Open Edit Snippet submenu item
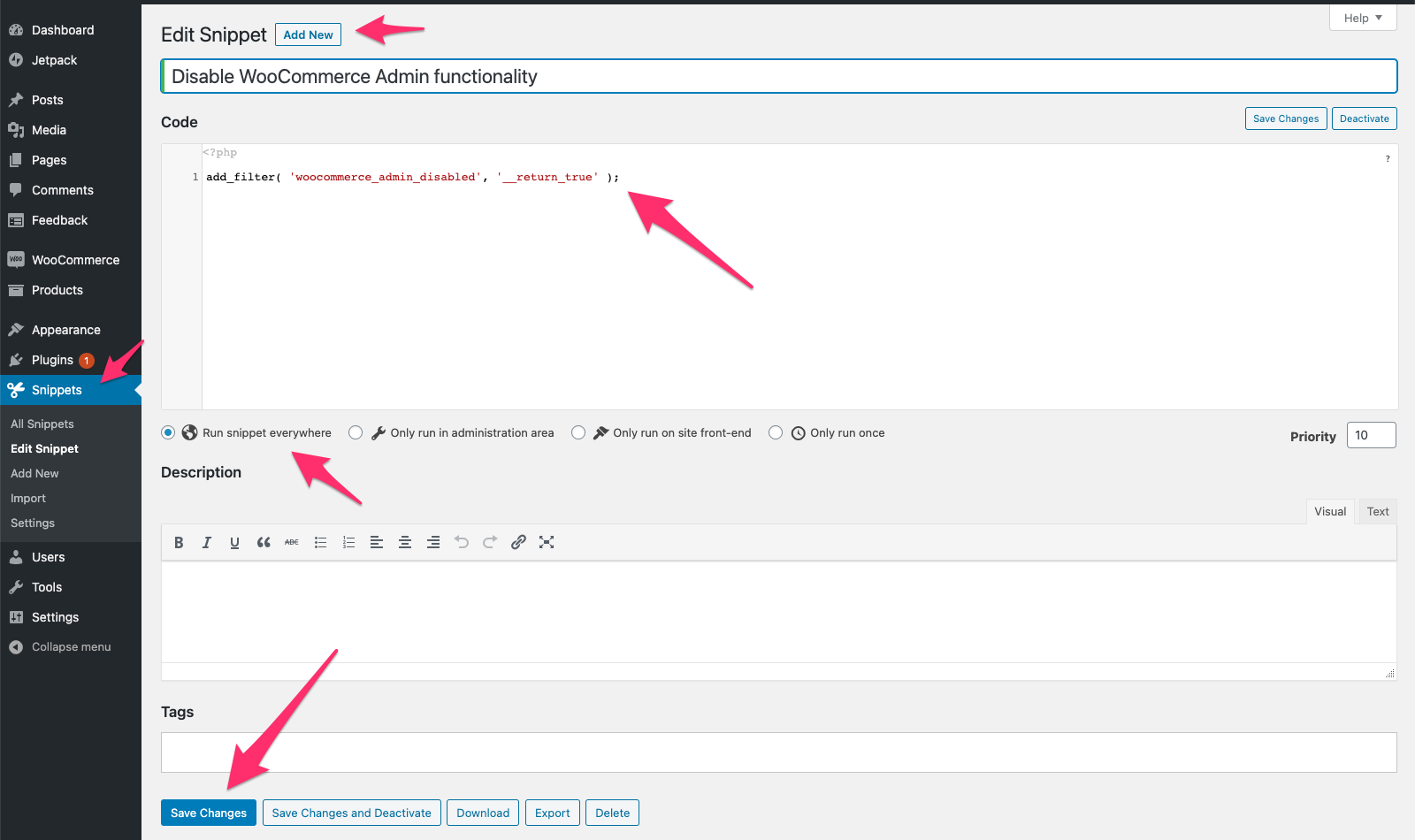The width and height of the screenshot is (1415, 840). click(44, 449)
